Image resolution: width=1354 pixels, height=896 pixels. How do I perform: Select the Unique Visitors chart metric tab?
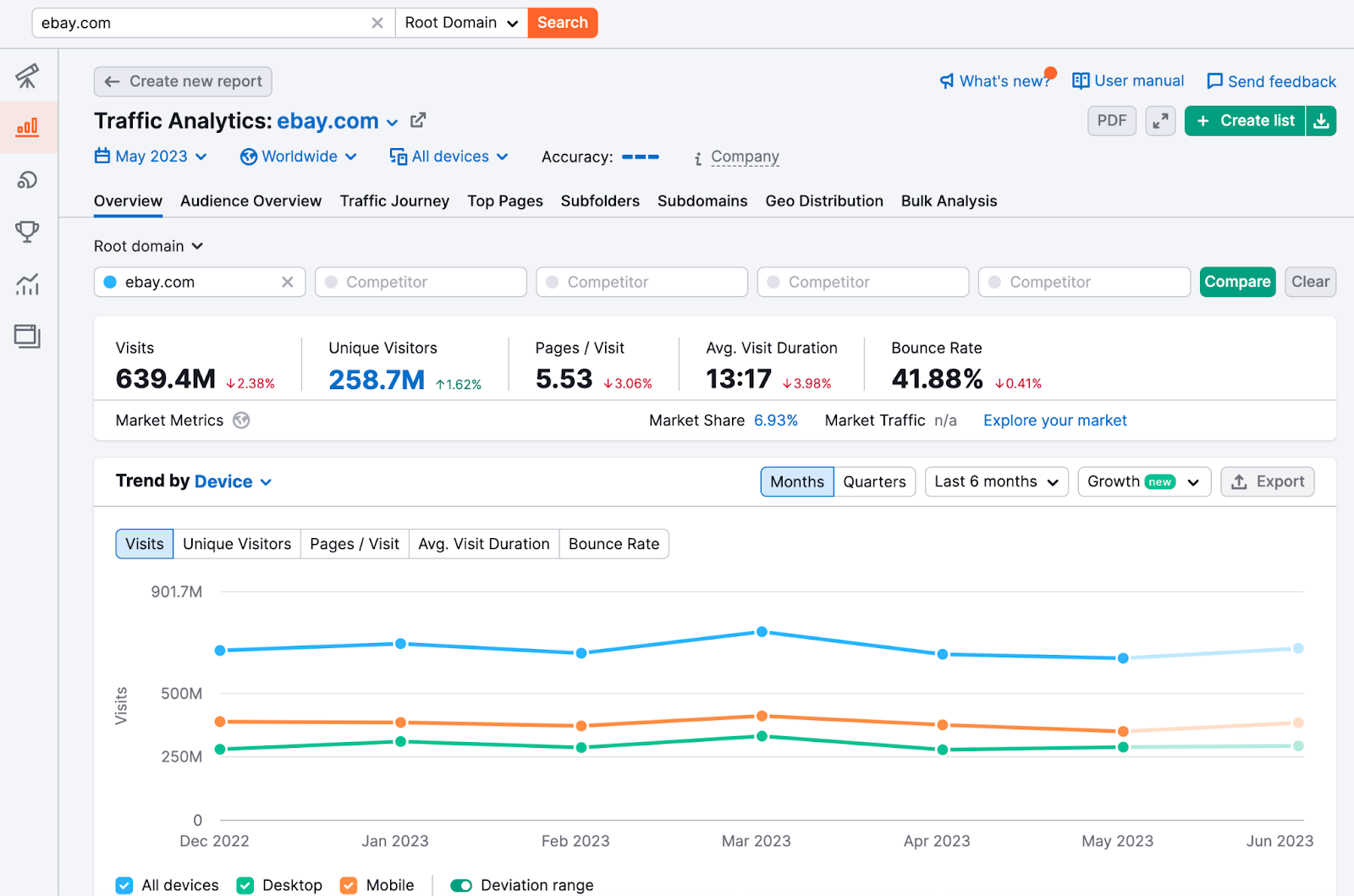tap(237, 544)
